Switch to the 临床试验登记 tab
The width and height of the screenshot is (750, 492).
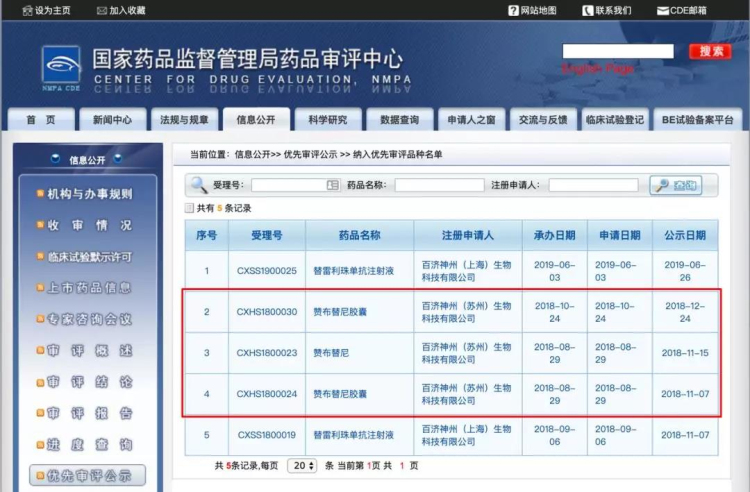tap(614, 120)
